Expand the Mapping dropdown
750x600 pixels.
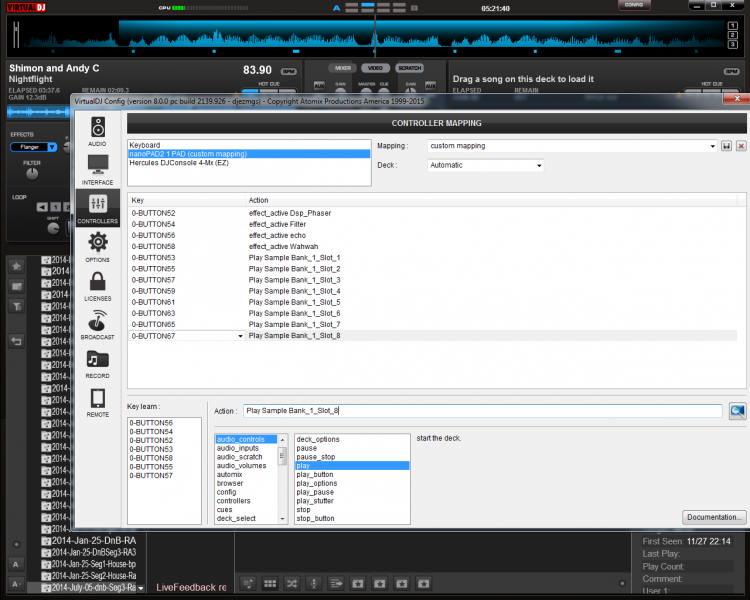point(711,146)
